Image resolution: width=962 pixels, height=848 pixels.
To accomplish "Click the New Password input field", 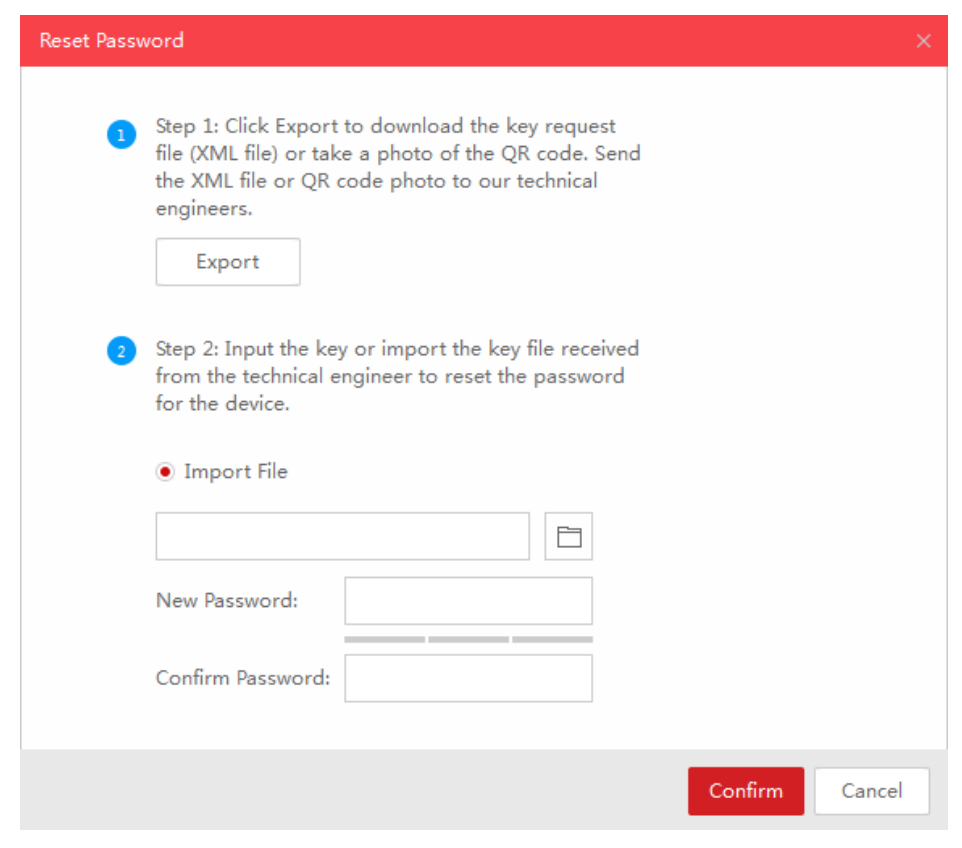I will pos(467,600).
